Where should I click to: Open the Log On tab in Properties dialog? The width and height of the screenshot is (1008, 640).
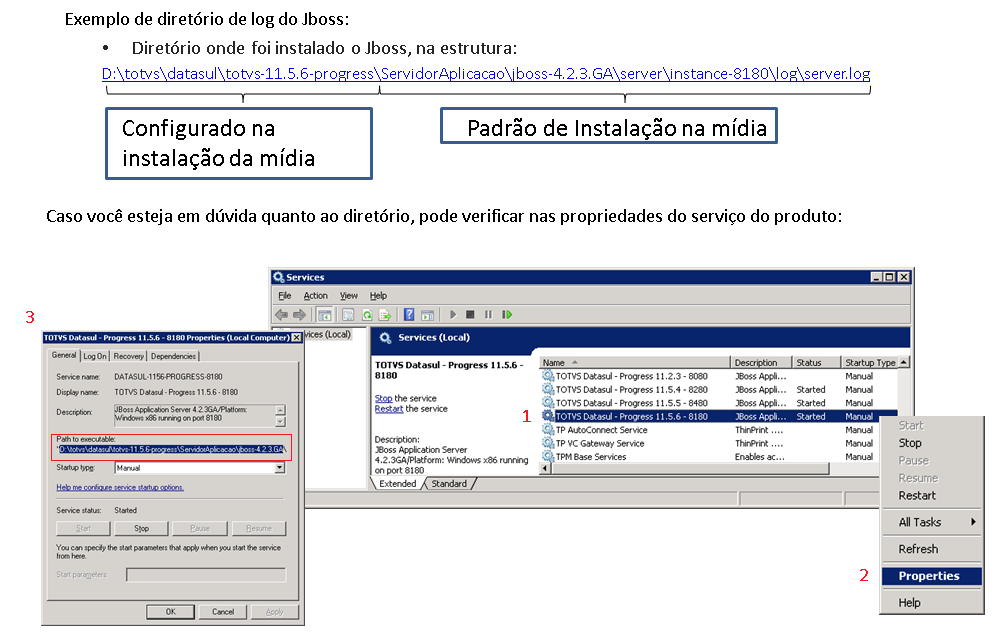[x=95, y=356]
